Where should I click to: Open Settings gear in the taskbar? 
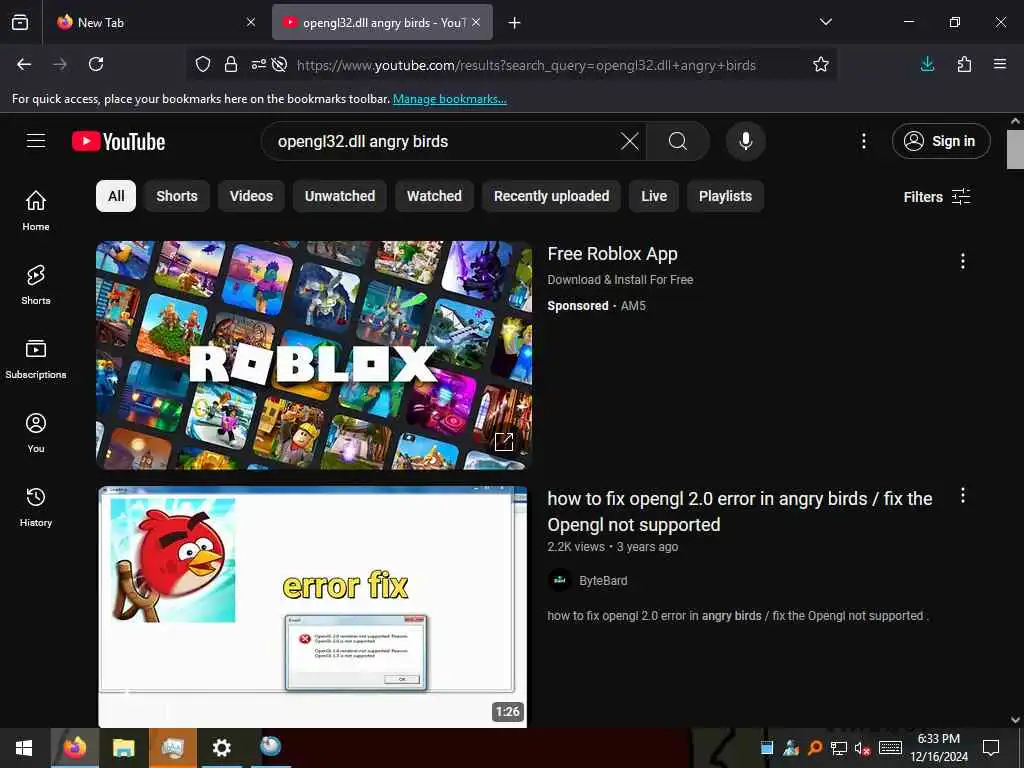pos(221,748)
